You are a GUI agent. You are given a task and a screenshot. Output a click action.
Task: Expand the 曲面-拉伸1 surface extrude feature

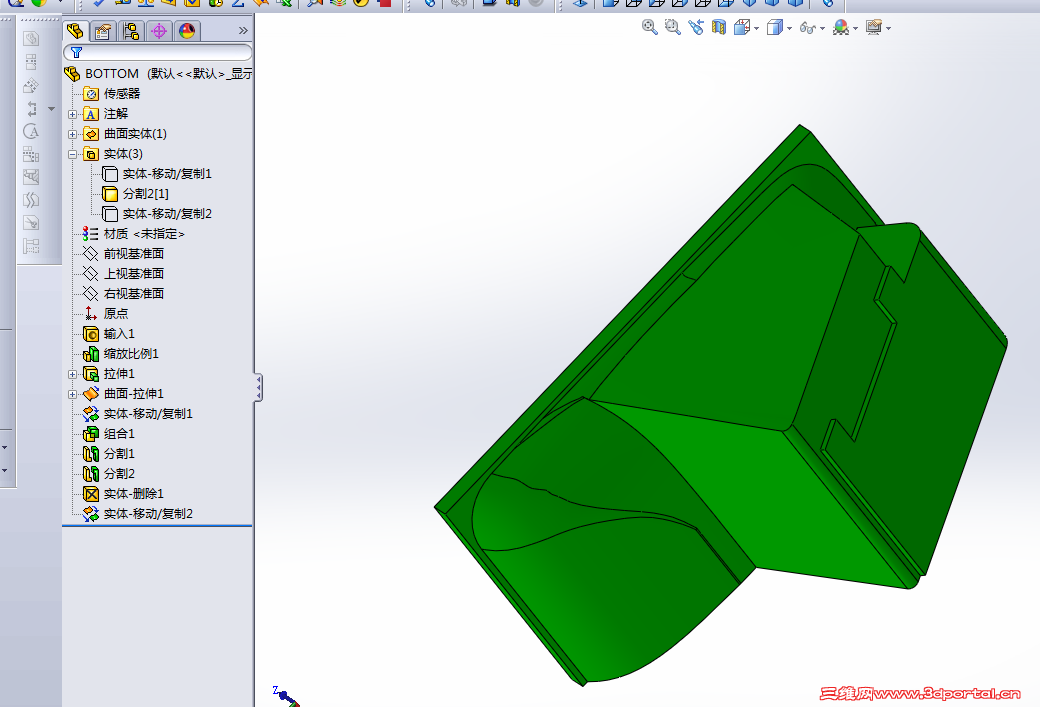coord(72,394)
